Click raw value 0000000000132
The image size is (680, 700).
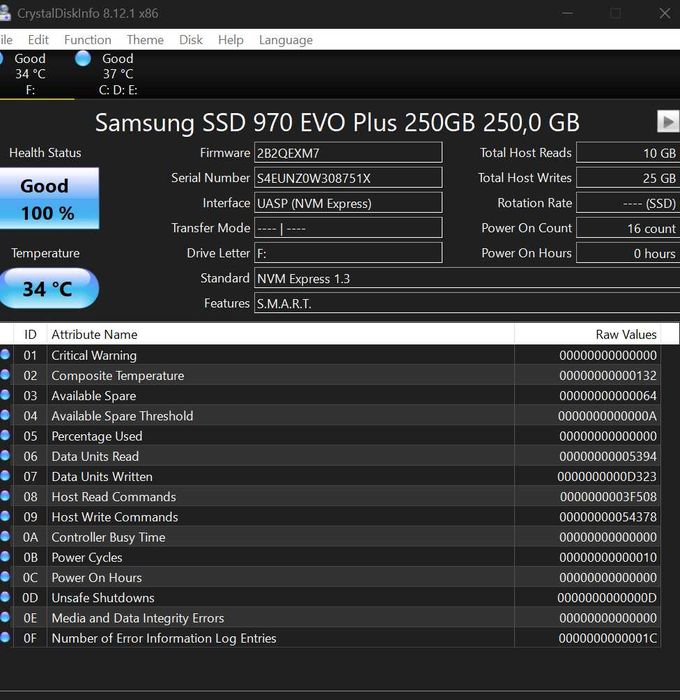(608, 376)
